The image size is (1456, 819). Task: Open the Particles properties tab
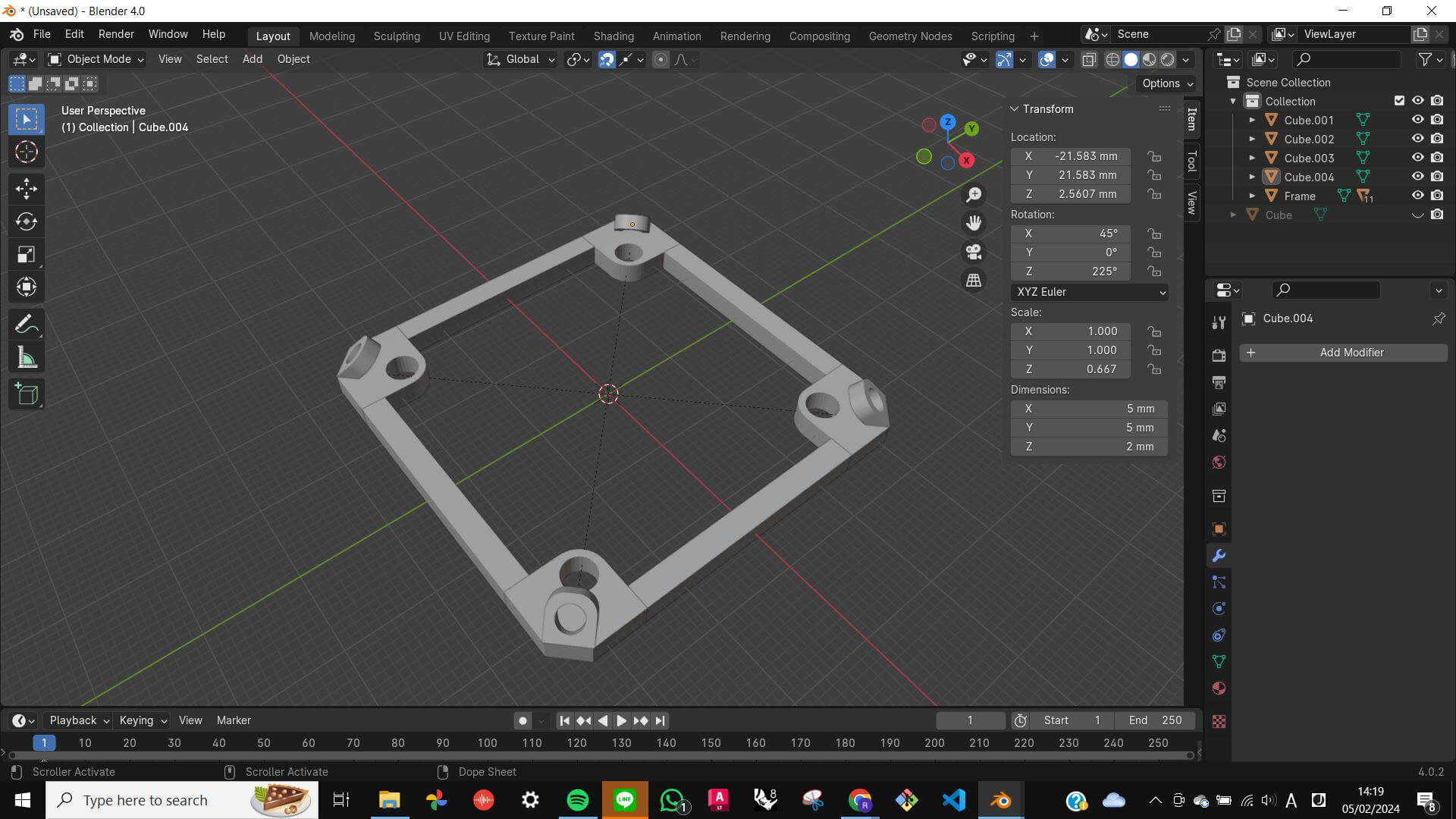click(x=1219, y=582)
